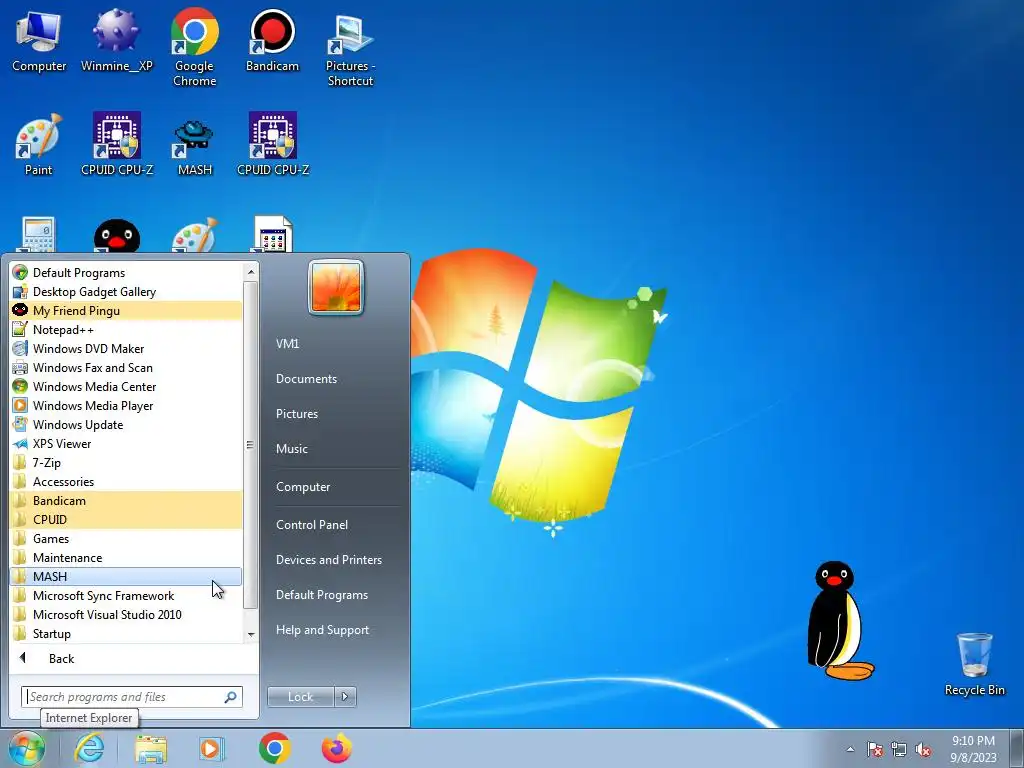Expand the Bandicam folder
1024x768 pixels.
pos(126,500)
